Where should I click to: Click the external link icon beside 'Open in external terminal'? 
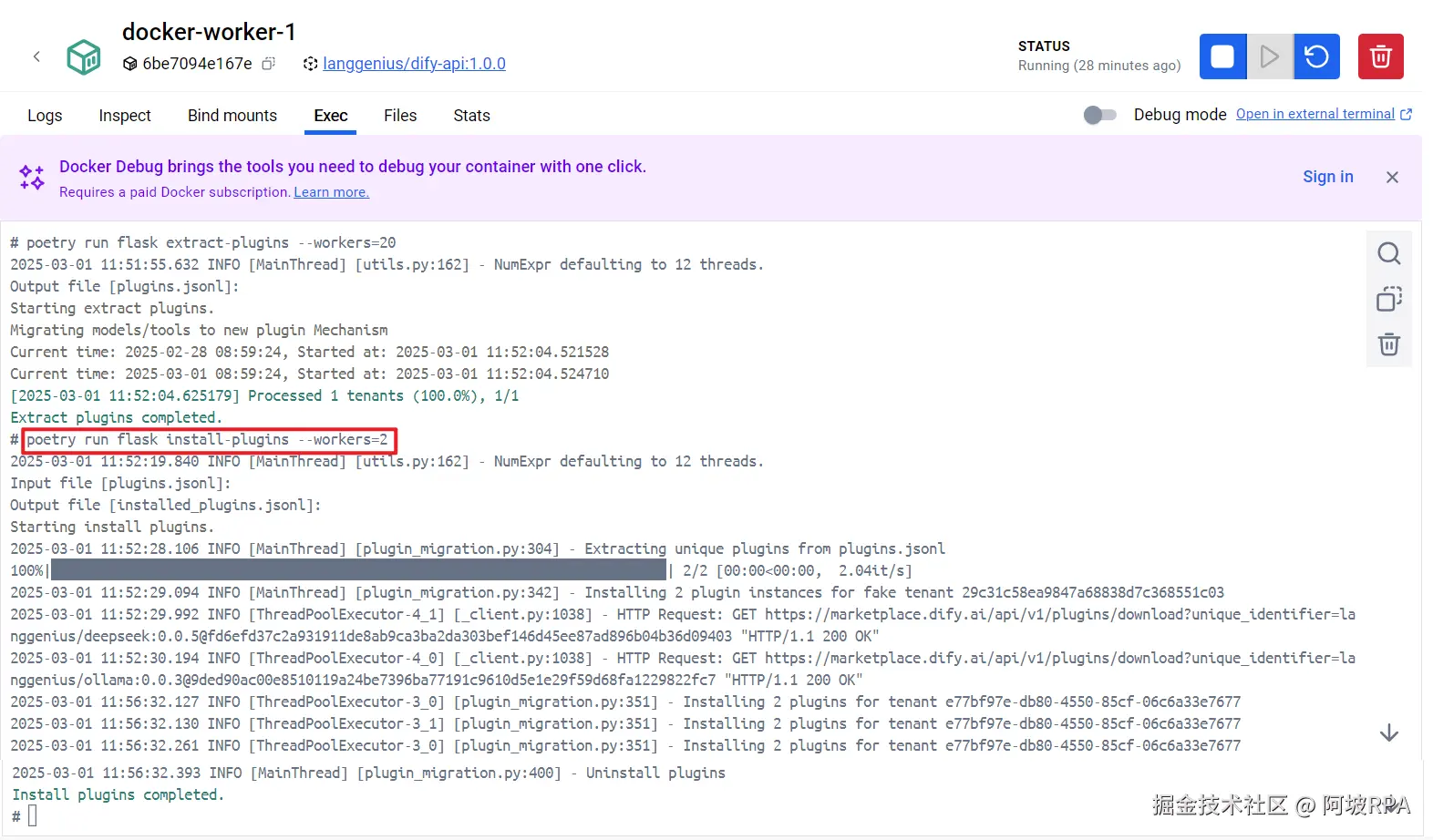[1407, 114]
